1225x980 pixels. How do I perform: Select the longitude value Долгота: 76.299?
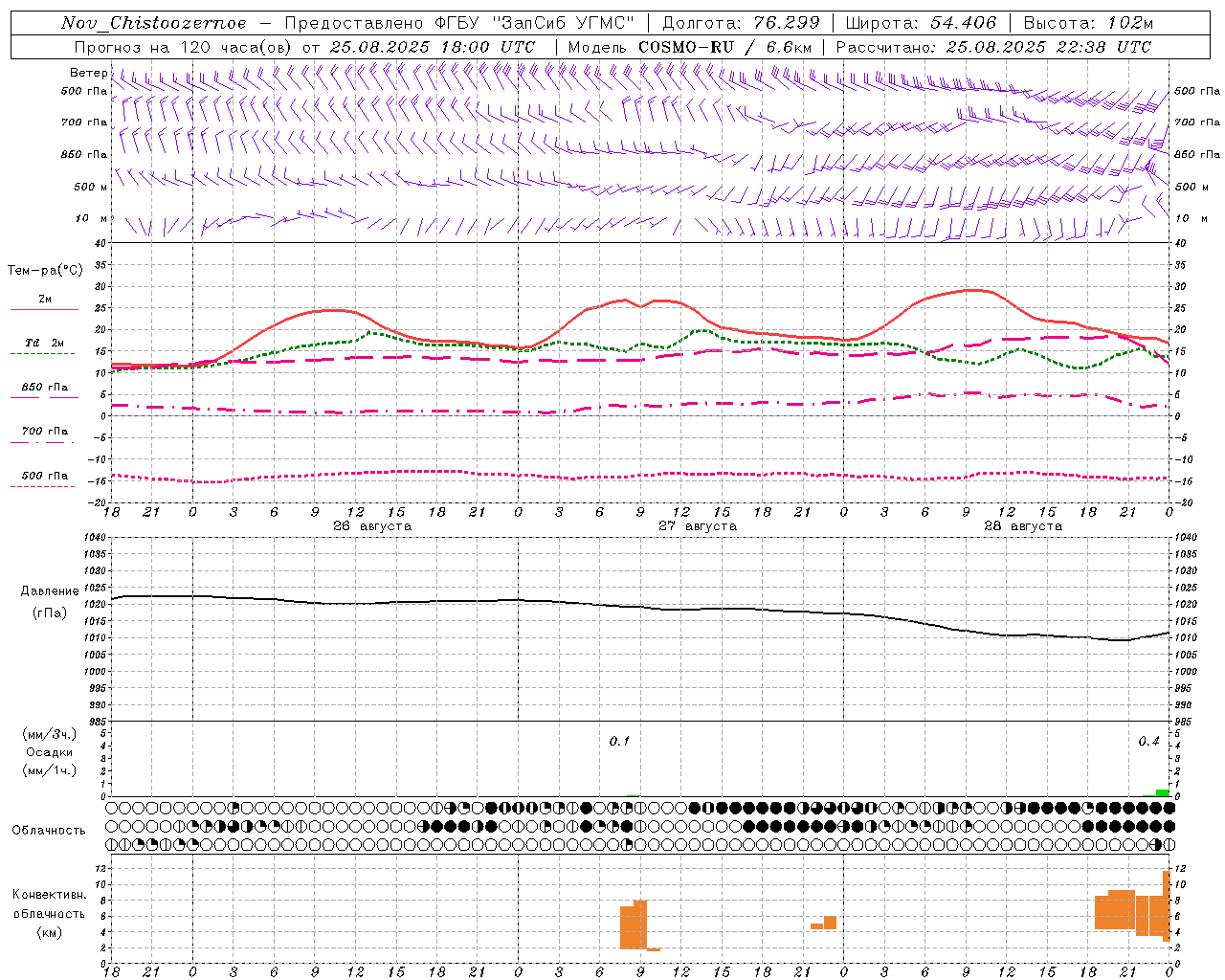[741, 23]
